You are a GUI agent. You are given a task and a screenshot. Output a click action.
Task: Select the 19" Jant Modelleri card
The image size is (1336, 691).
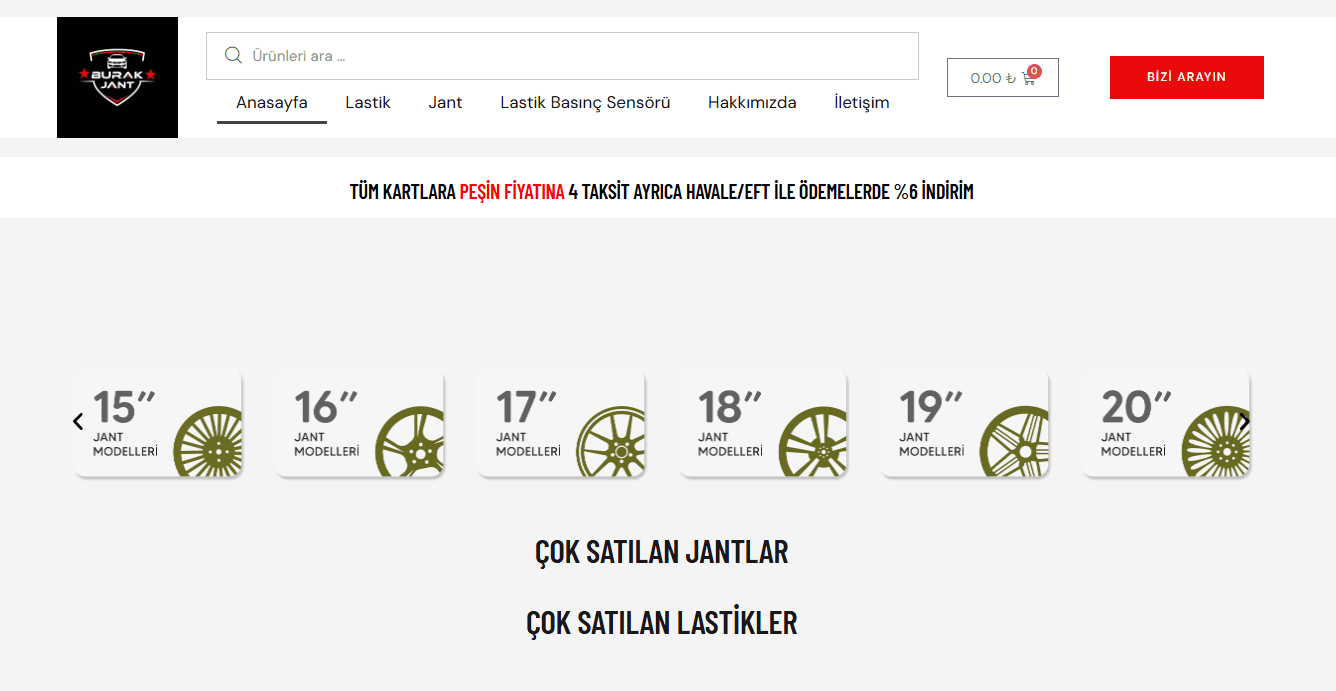coord(963,423)
